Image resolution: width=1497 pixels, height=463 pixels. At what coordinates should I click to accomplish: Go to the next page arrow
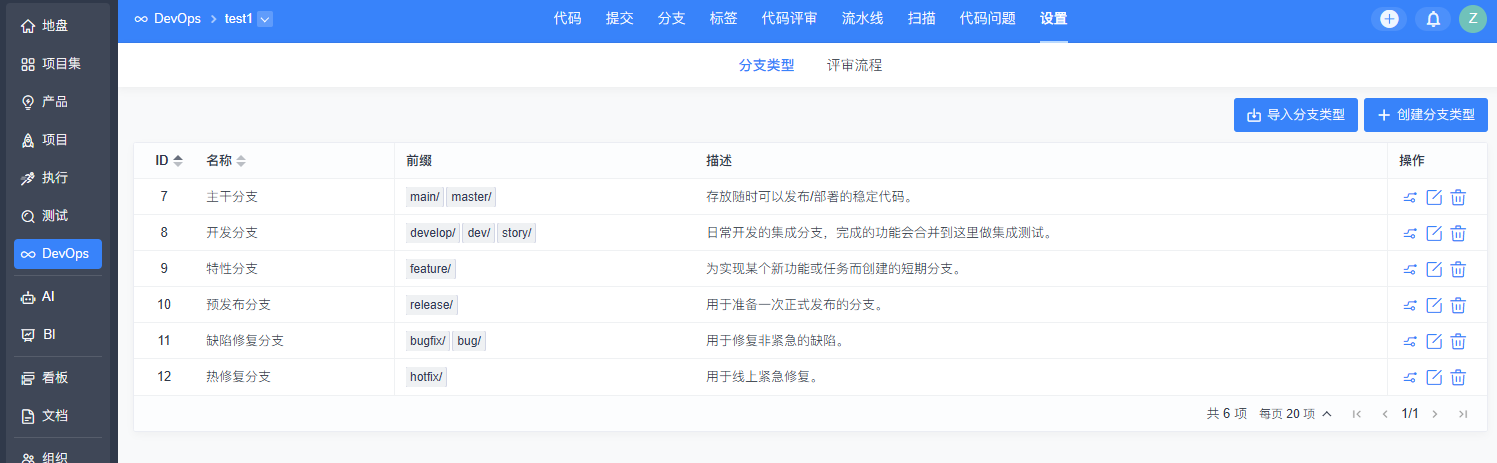pos(1435,414)
